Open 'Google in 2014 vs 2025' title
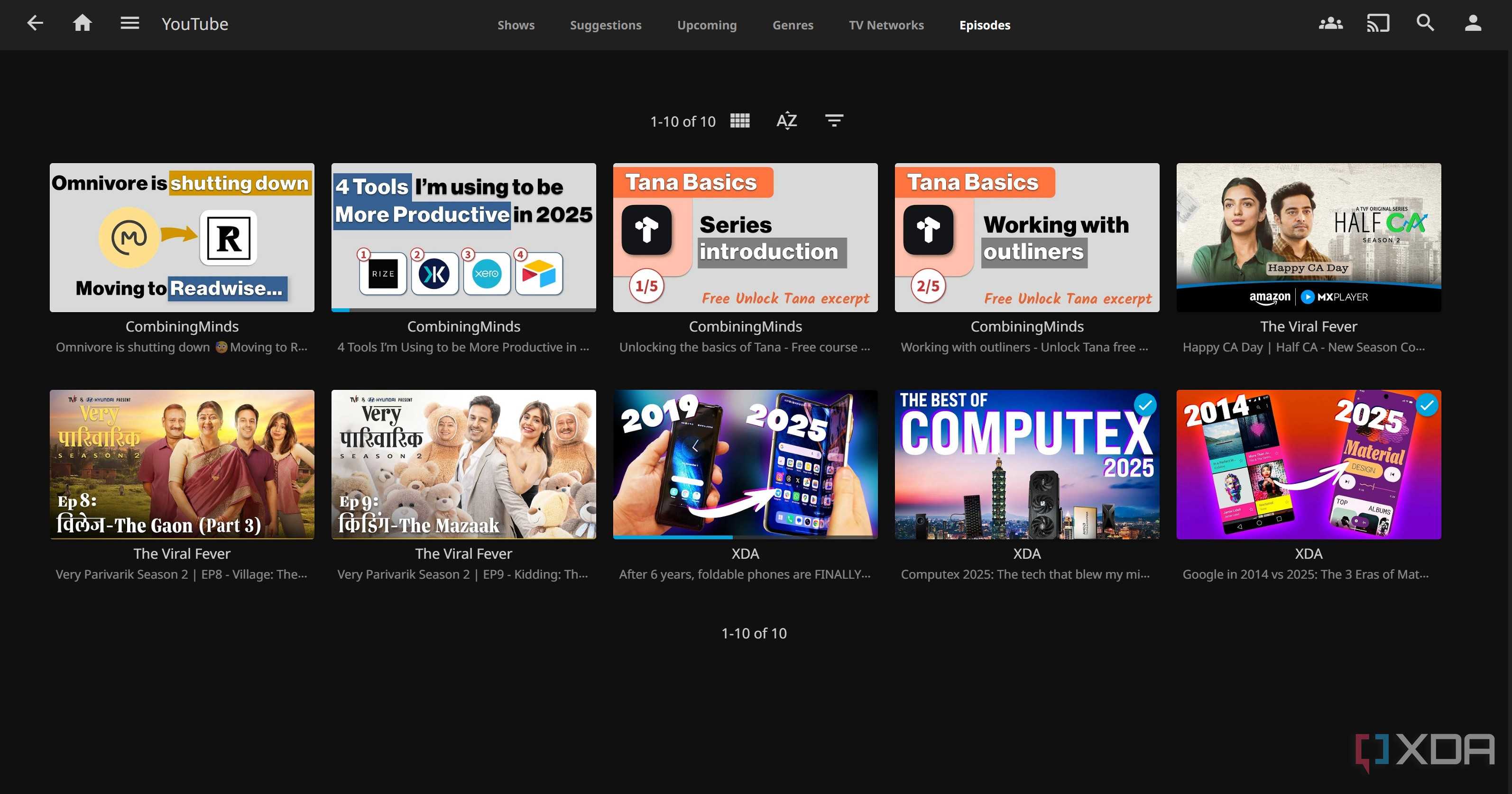This screenshot has height=794, width=1512. click(x=1307, y=574)
